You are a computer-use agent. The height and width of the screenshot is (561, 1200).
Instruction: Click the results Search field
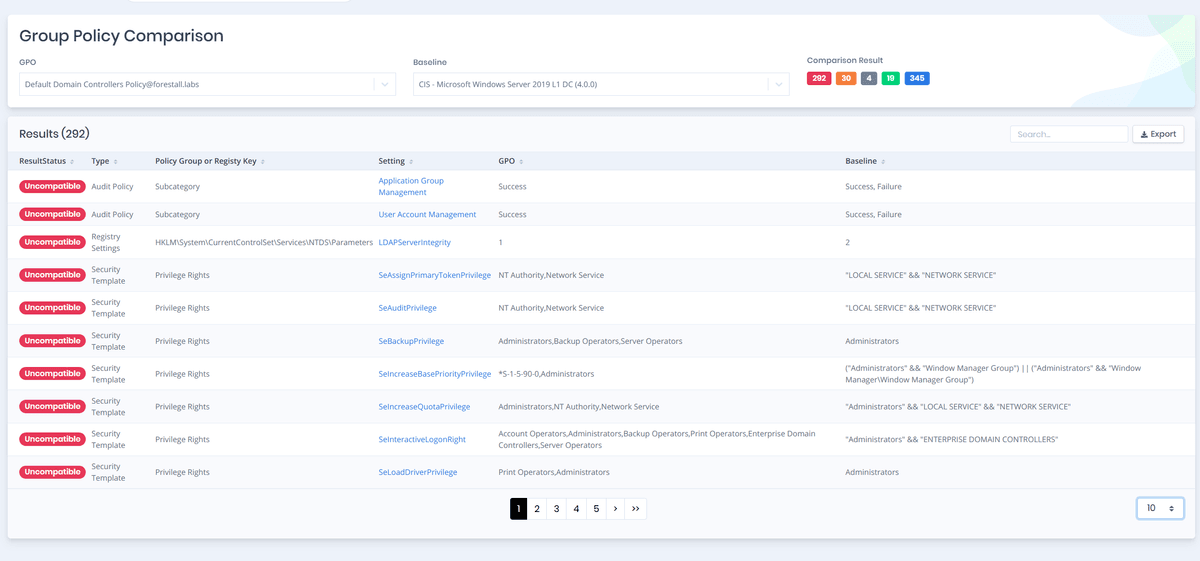coord(1068,134)
